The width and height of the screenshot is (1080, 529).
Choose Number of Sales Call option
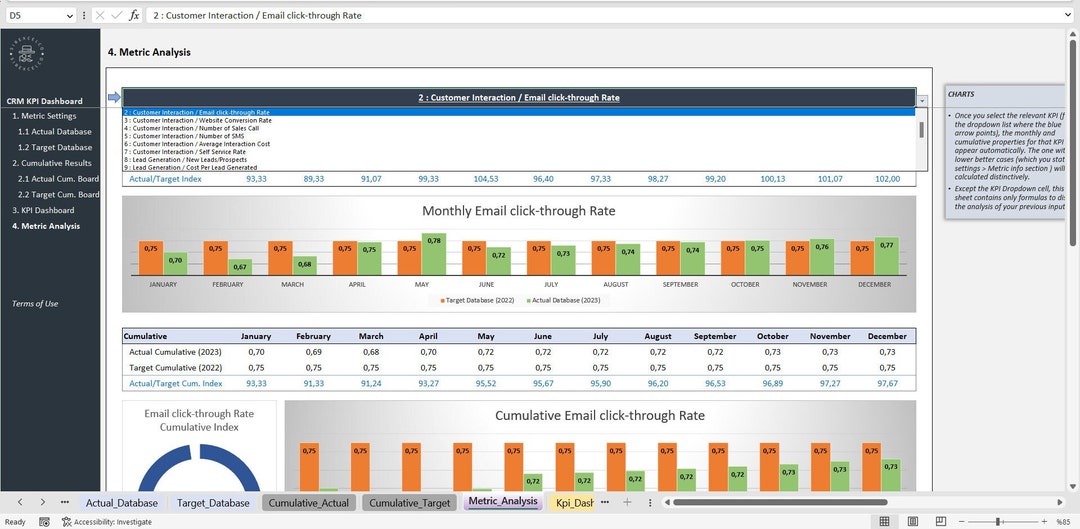519,128
